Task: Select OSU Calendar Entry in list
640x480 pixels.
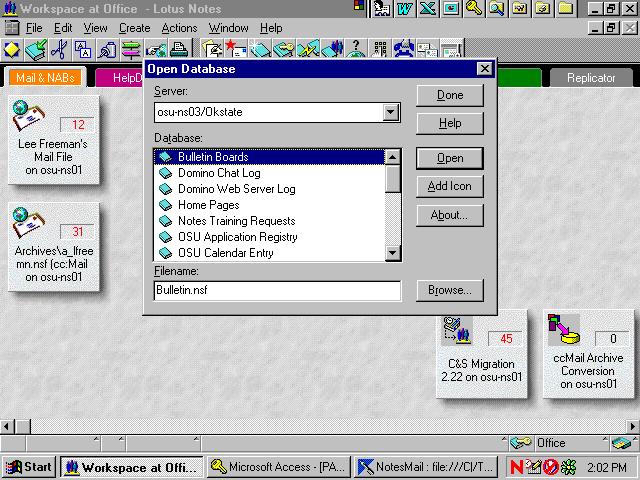Action: pyautogui.click(x=269, y=253)
